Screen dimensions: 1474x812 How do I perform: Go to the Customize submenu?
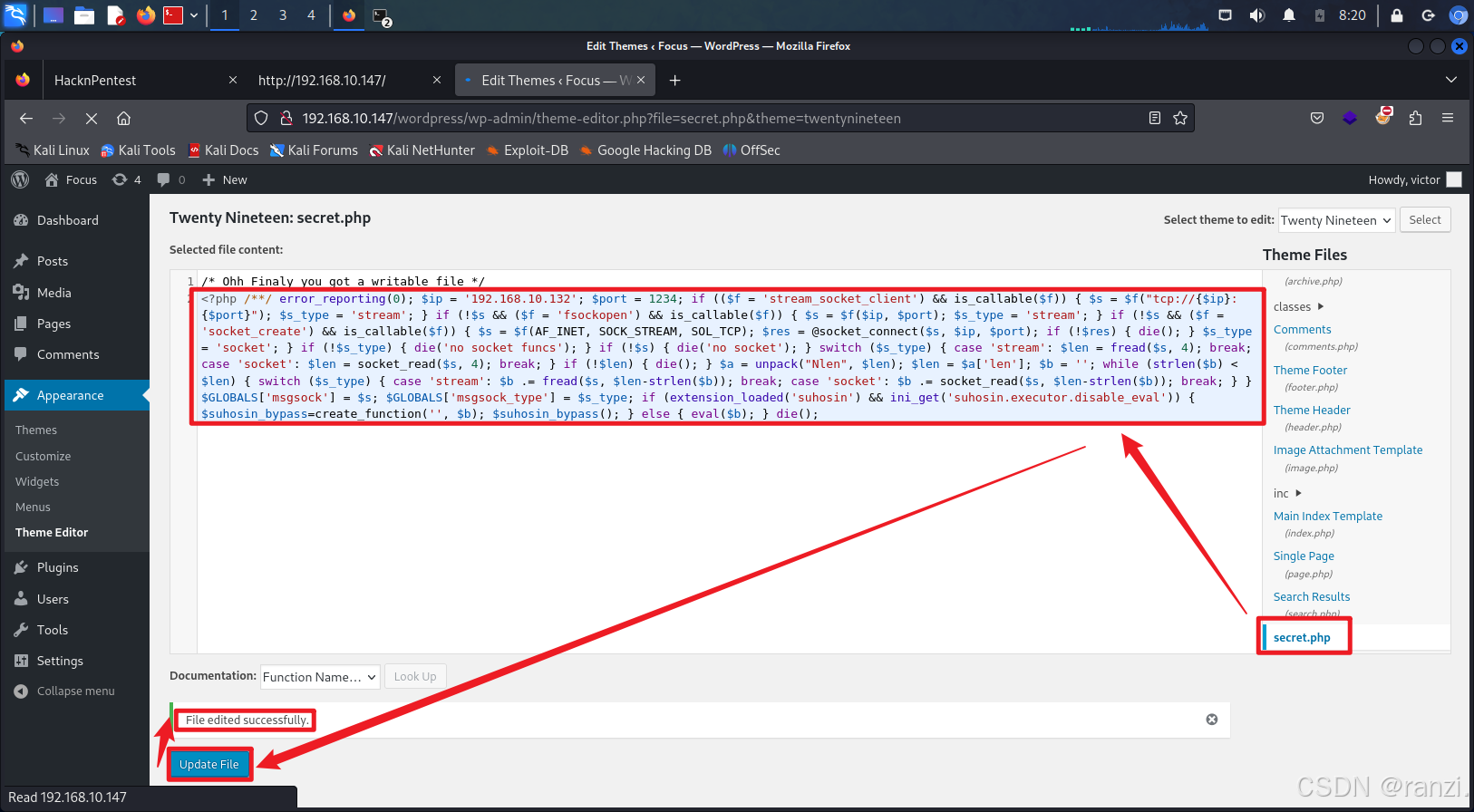click(43, 456)
